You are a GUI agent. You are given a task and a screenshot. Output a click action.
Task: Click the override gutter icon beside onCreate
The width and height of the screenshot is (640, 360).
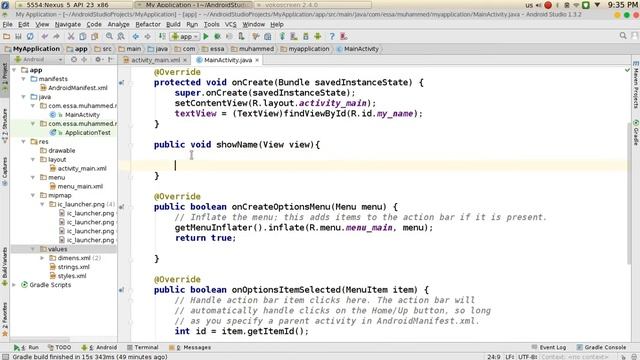[x=122, y=83]
